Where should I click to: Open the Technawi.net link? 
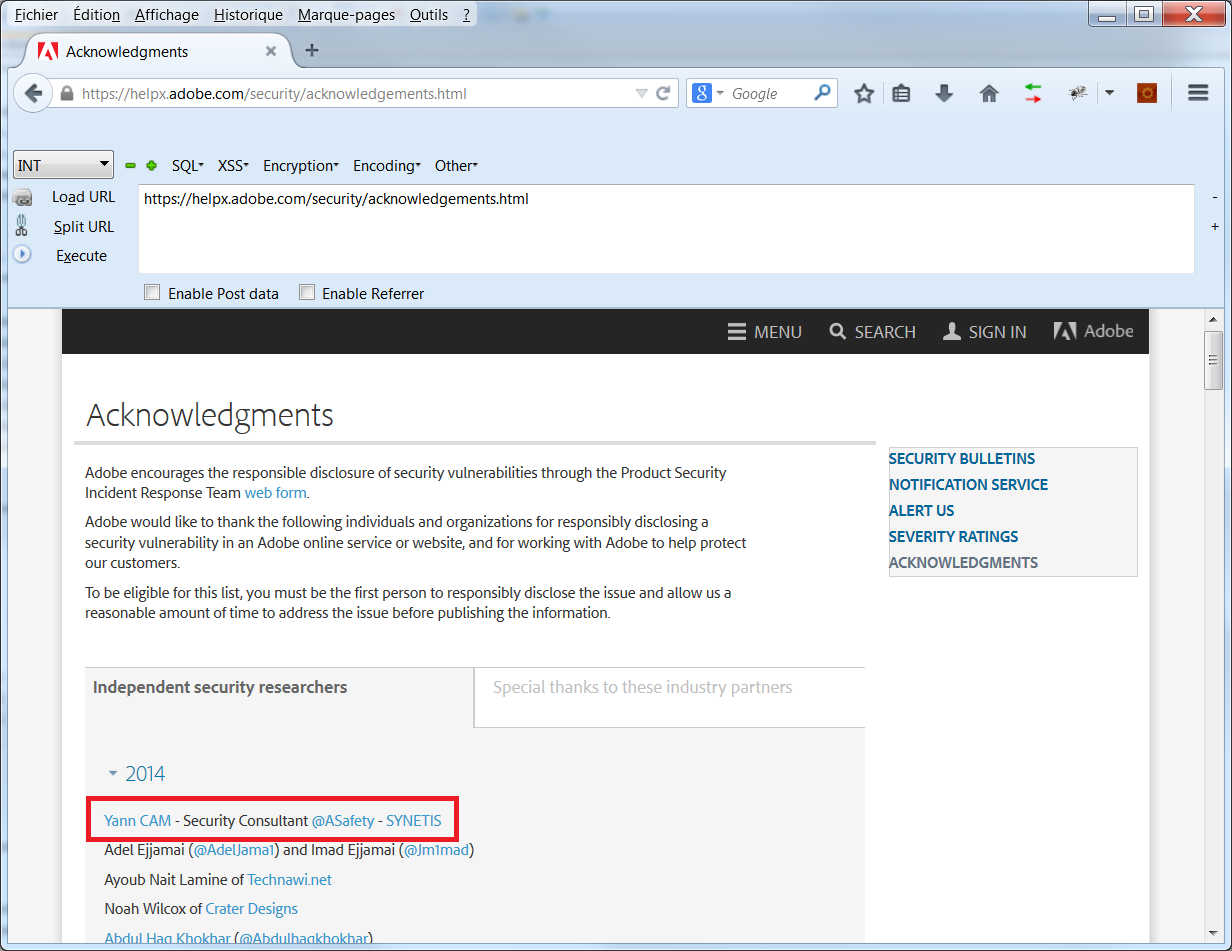pos(290,879)
